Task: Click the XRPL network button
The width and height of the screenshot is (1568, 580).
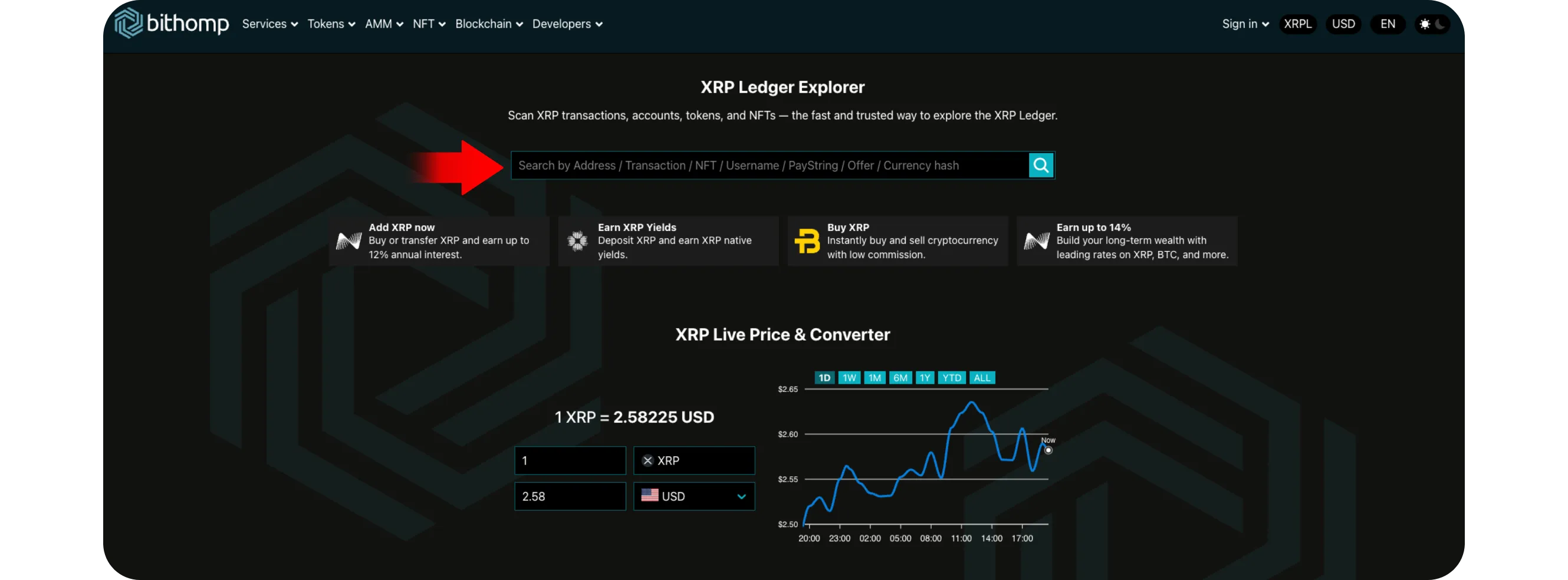Action: [x=1297, y=24]
